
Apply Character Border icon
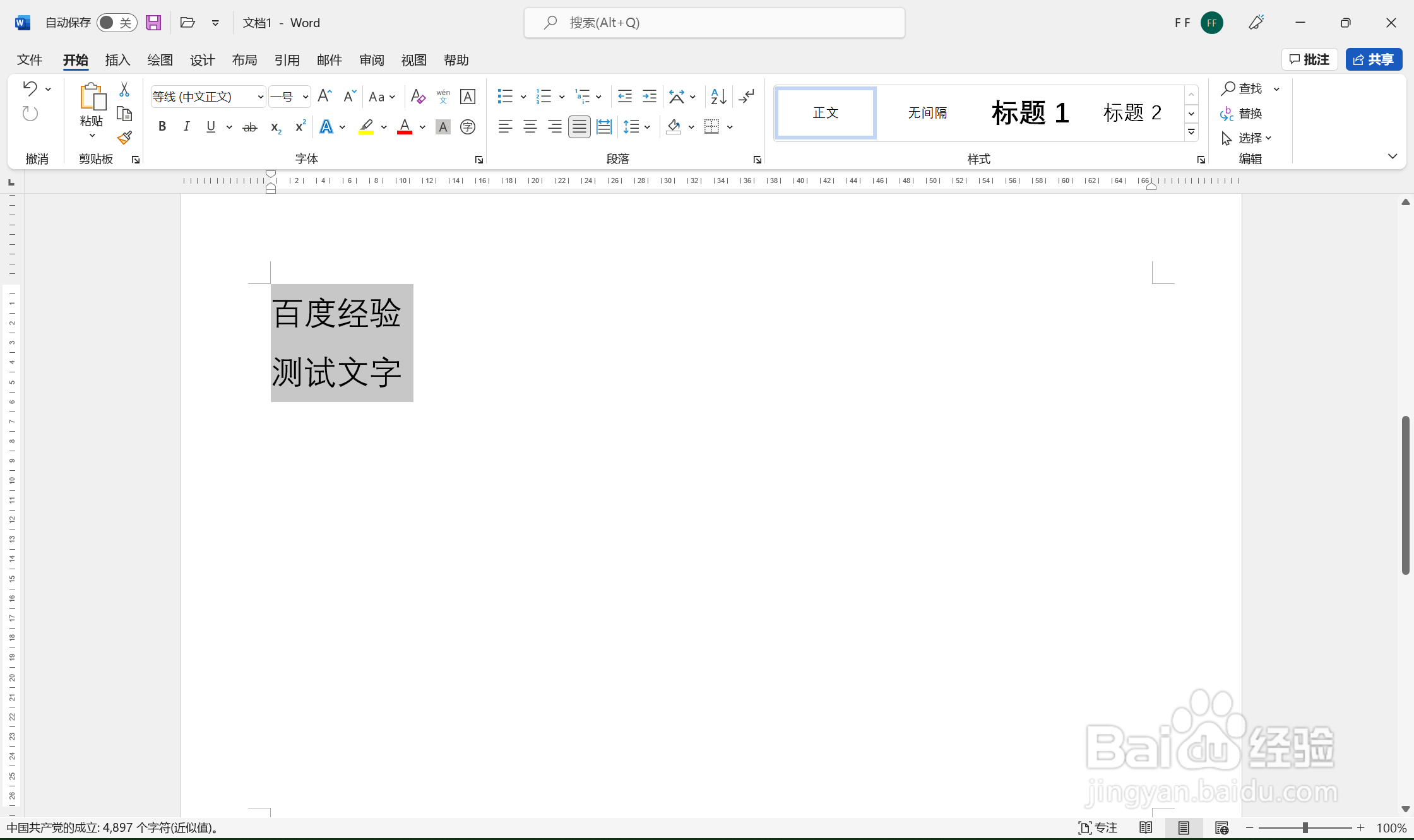pyautogui.click(x=468, y=96)
